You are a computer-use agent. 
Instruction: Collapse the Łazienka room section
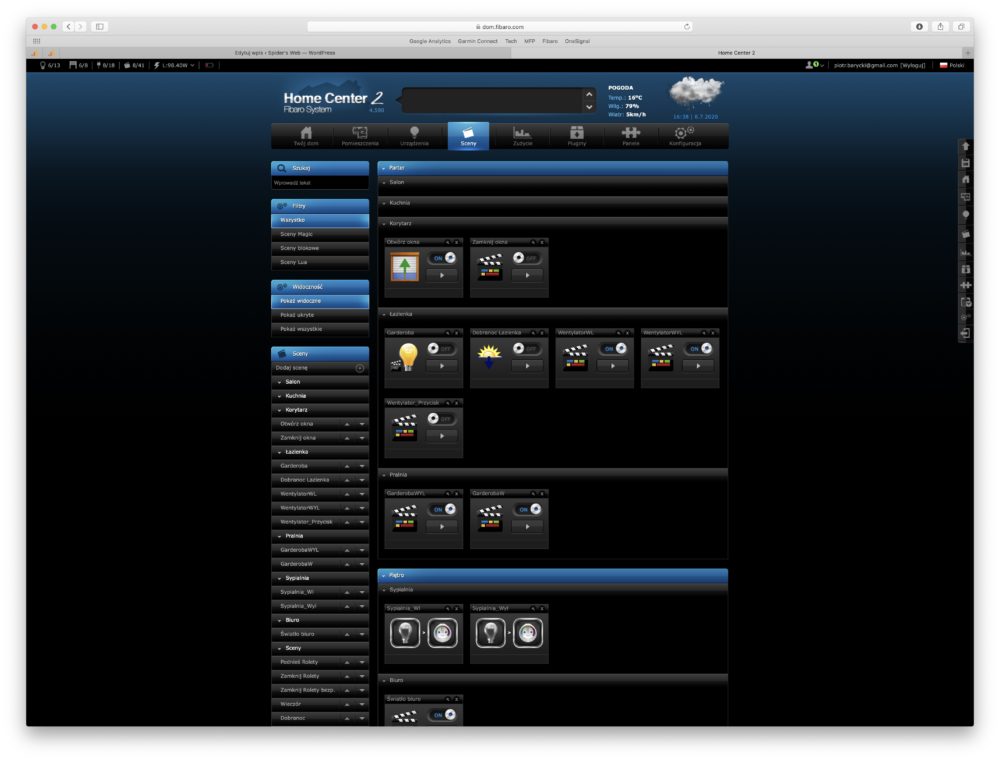coord(553,314)
